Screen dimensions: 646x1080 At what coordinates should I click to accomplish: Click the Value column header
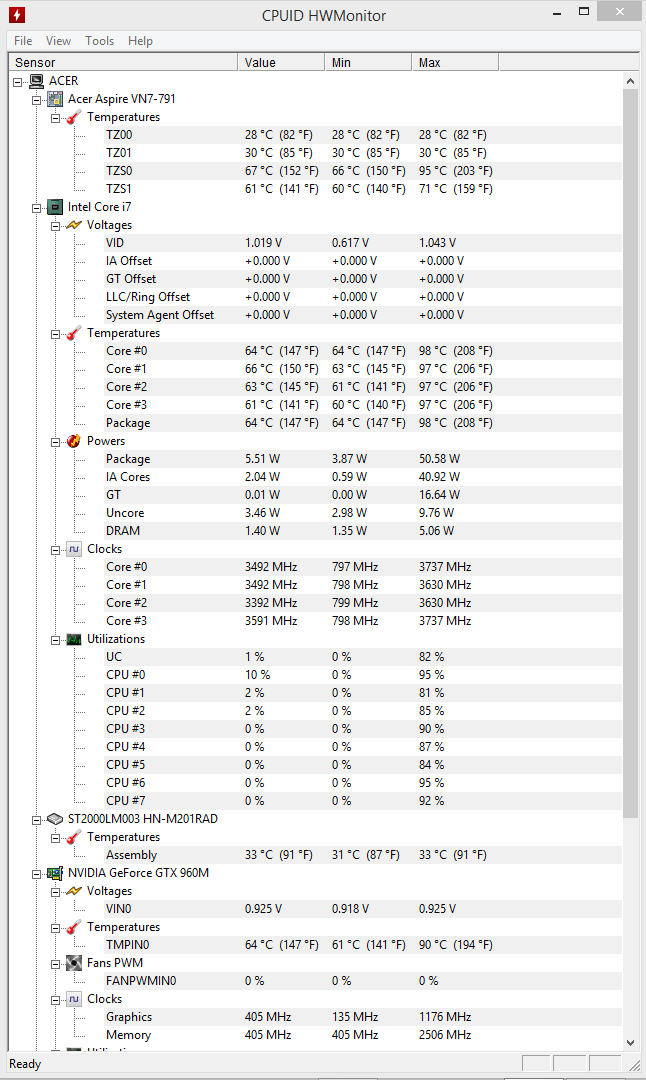click(x=281, y=63)
